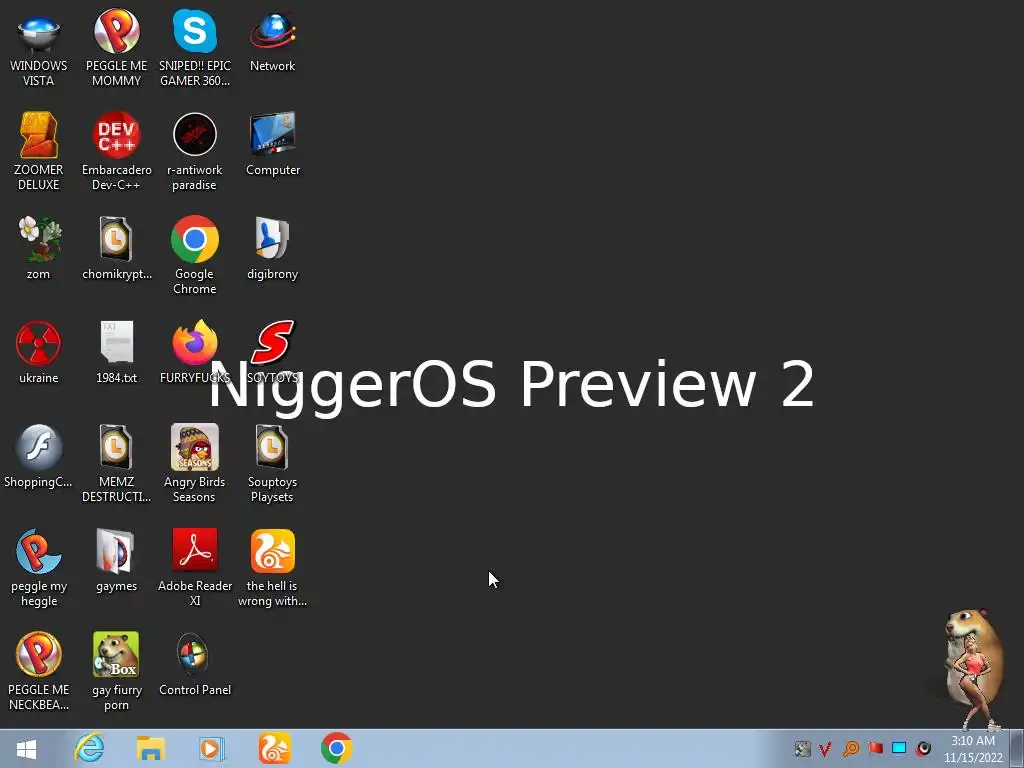Open the Windows Start menu
This screenshot has width=1024, height=768.
click(26, 749)
